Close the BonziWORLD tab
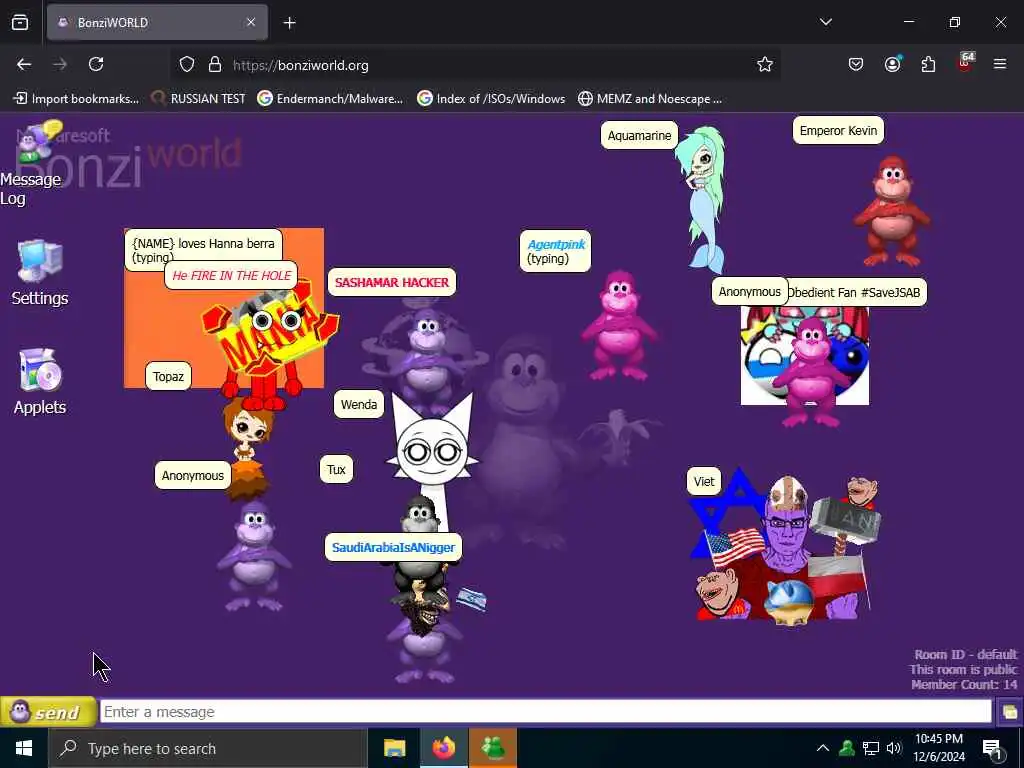This screenshot has height=768, width=1024. click(251, 22)
